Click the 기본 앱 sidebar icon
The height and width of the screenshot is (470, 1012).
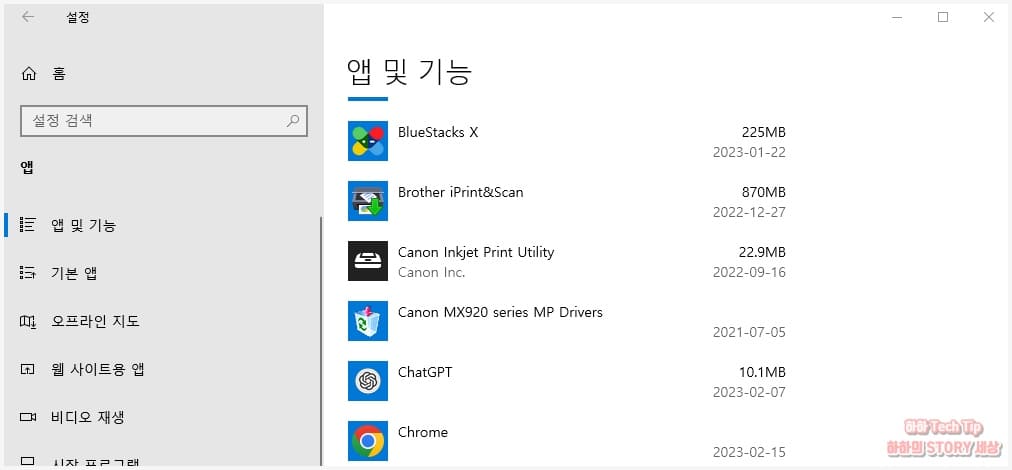click(27, 273)
